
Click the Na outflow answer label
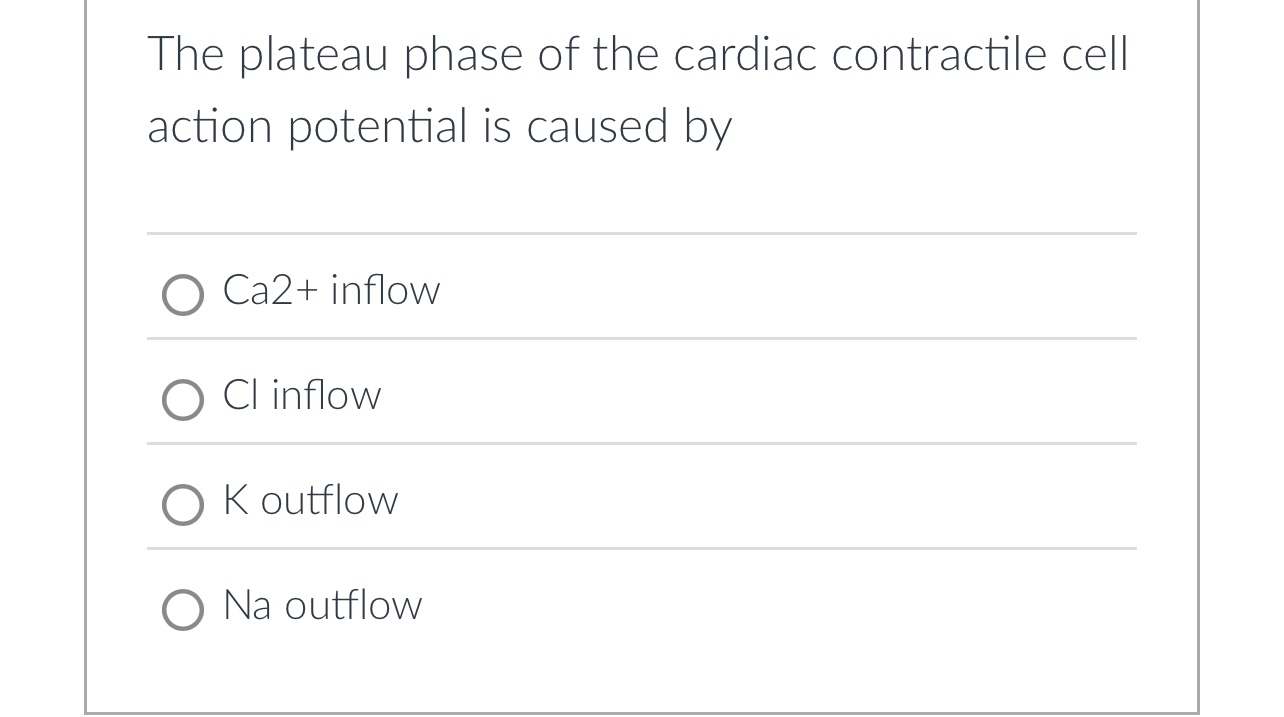(322, 606)
